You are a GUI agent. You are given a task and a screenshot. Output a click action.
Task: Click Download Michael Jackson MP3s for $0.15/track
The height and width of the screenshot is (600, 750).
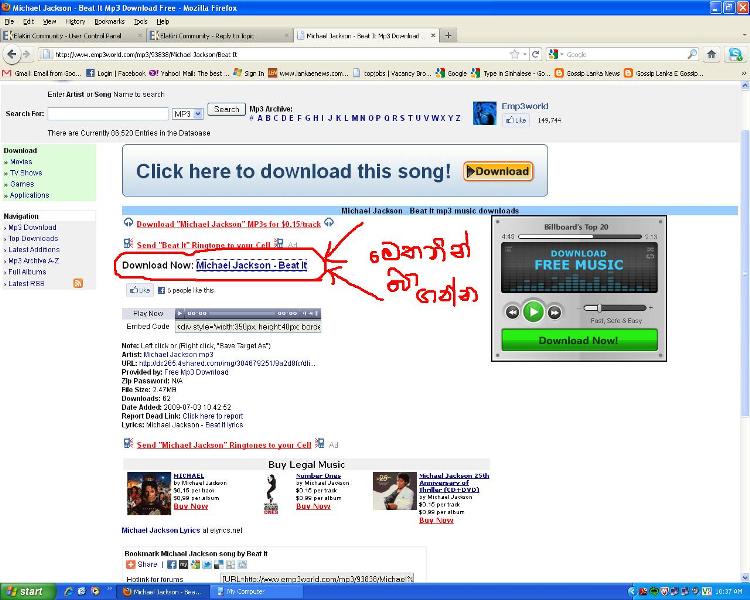(x=228, y=224)
